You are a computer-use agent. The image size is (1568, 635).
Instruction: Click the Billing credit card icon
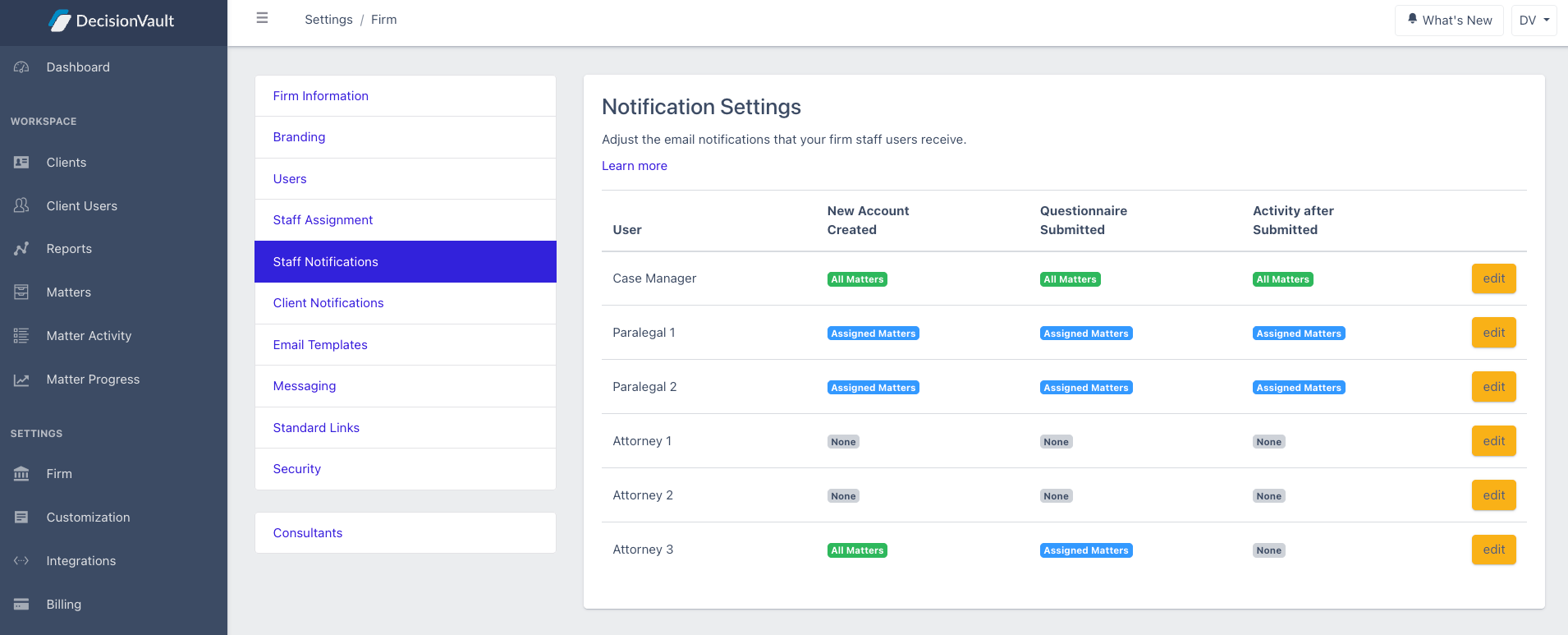(21, 605)
